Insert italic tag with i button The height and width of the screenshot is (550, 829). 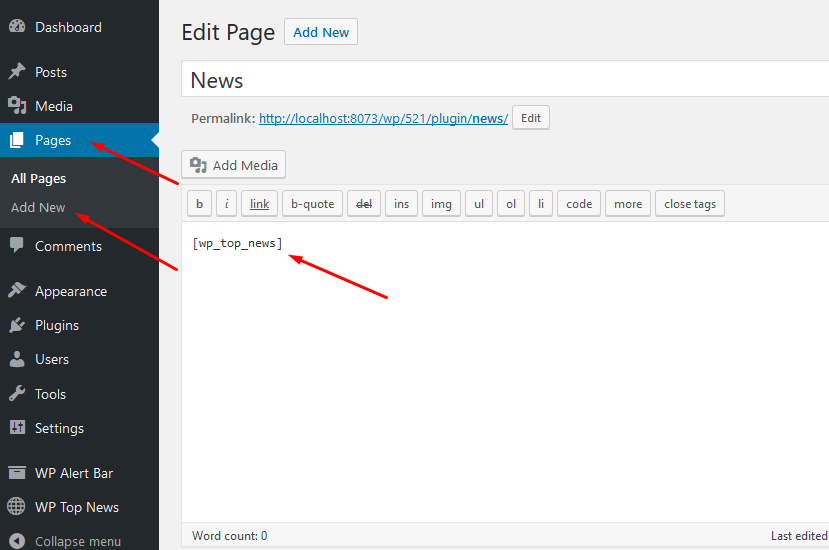tap(226, 204)
